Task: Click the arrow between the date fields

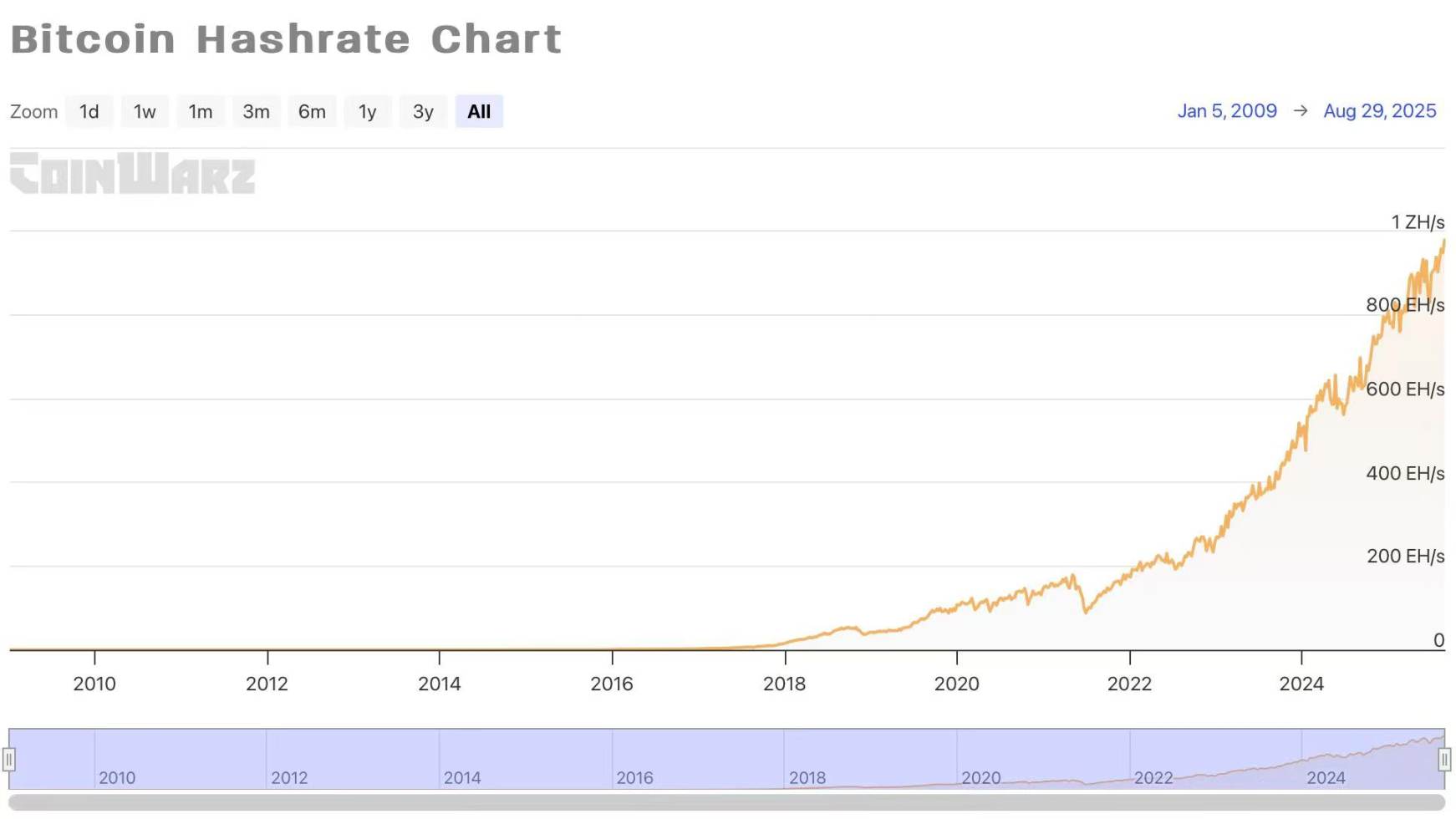Action: [x=1300, y=111]
